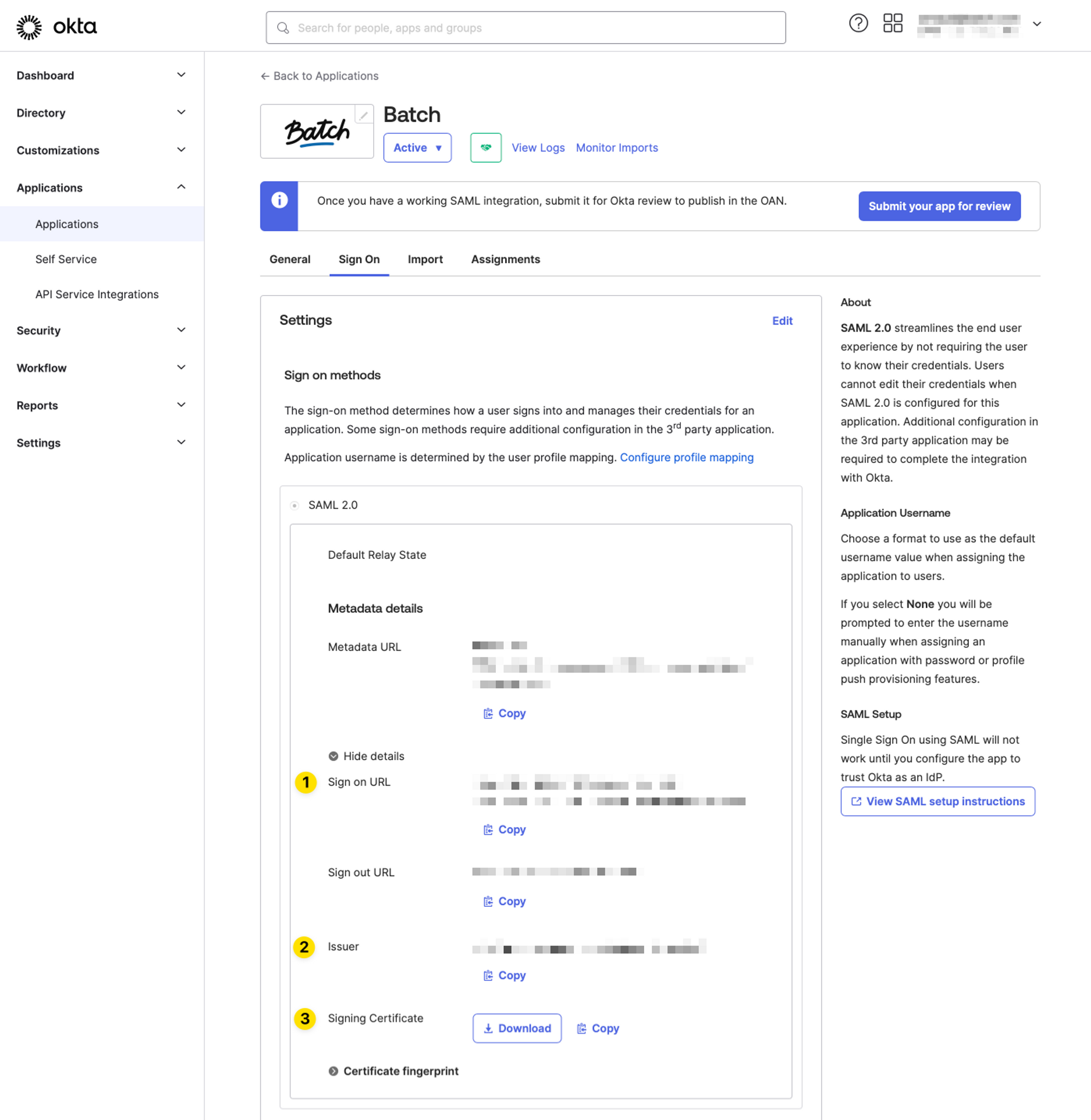This screenshot has height=1120, width=1091.
Task: Open the account dropdown chevron
Action: [x=1036, y=24]
